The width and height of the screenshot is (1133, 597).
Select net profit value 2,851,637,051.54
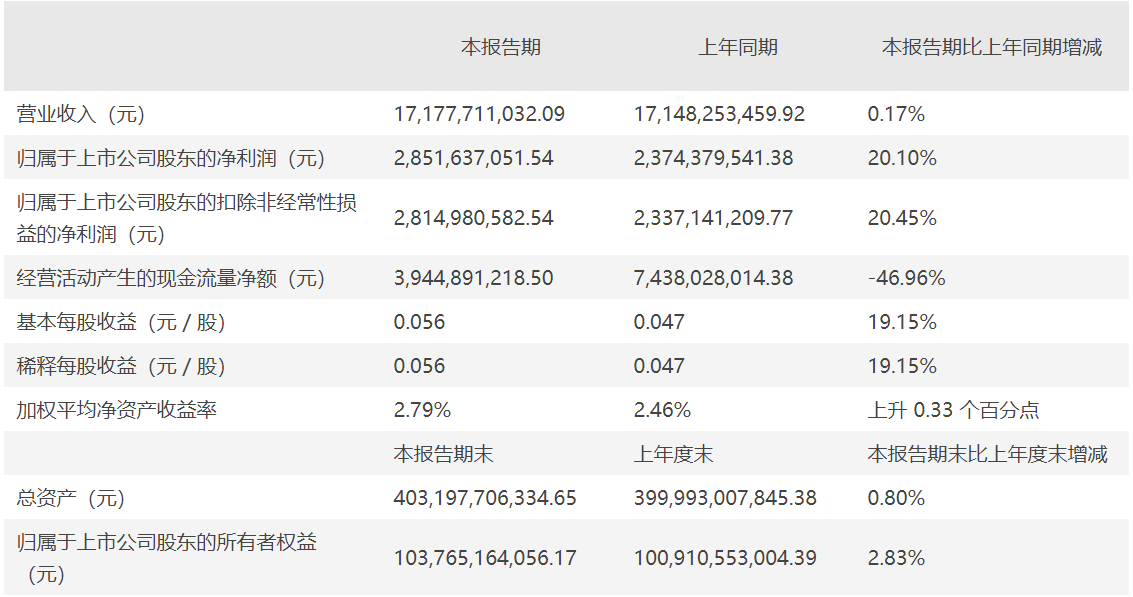[473, 158]
